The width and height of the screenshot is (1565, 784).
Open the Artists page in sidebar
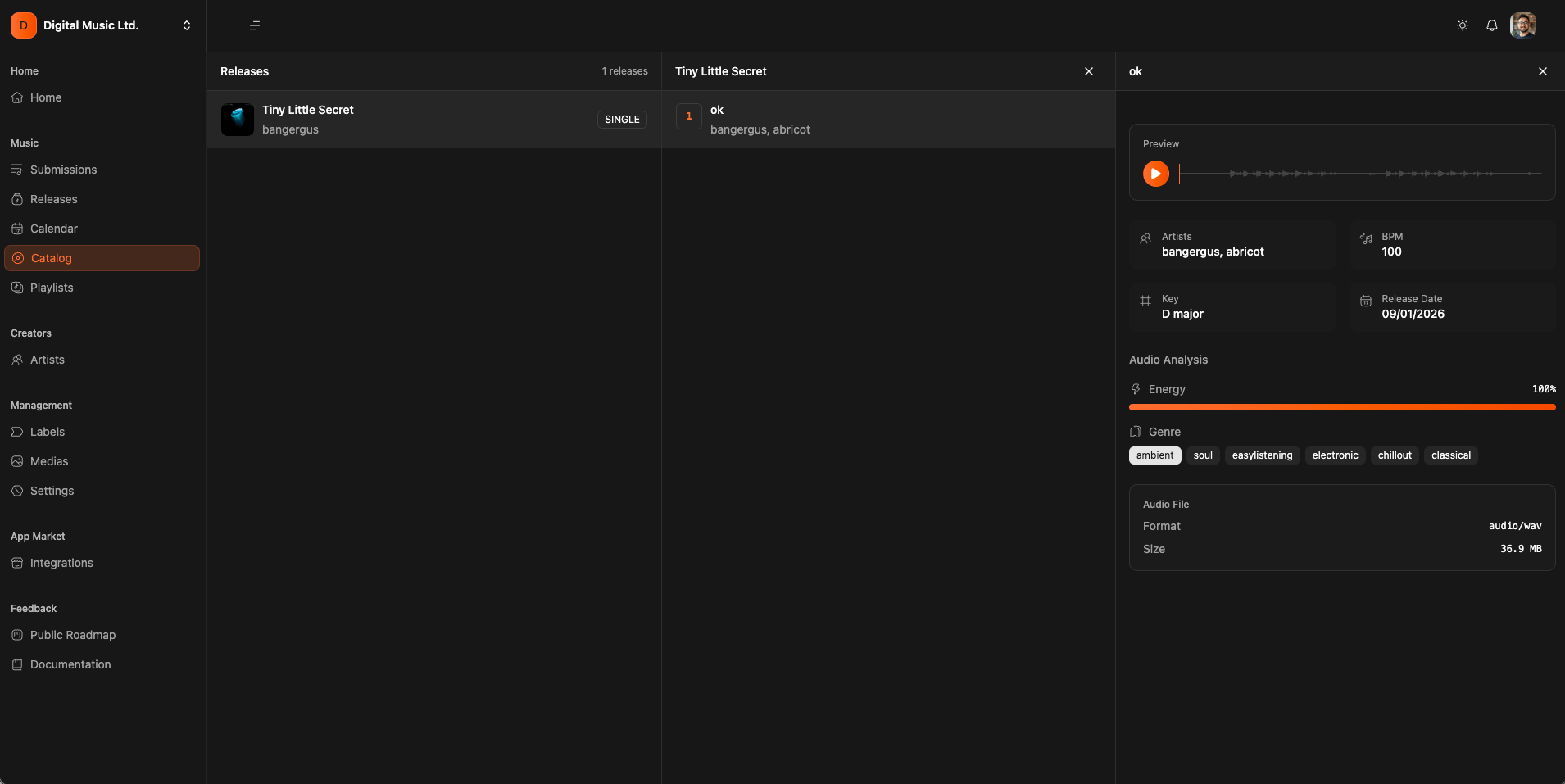click(102, 360)
